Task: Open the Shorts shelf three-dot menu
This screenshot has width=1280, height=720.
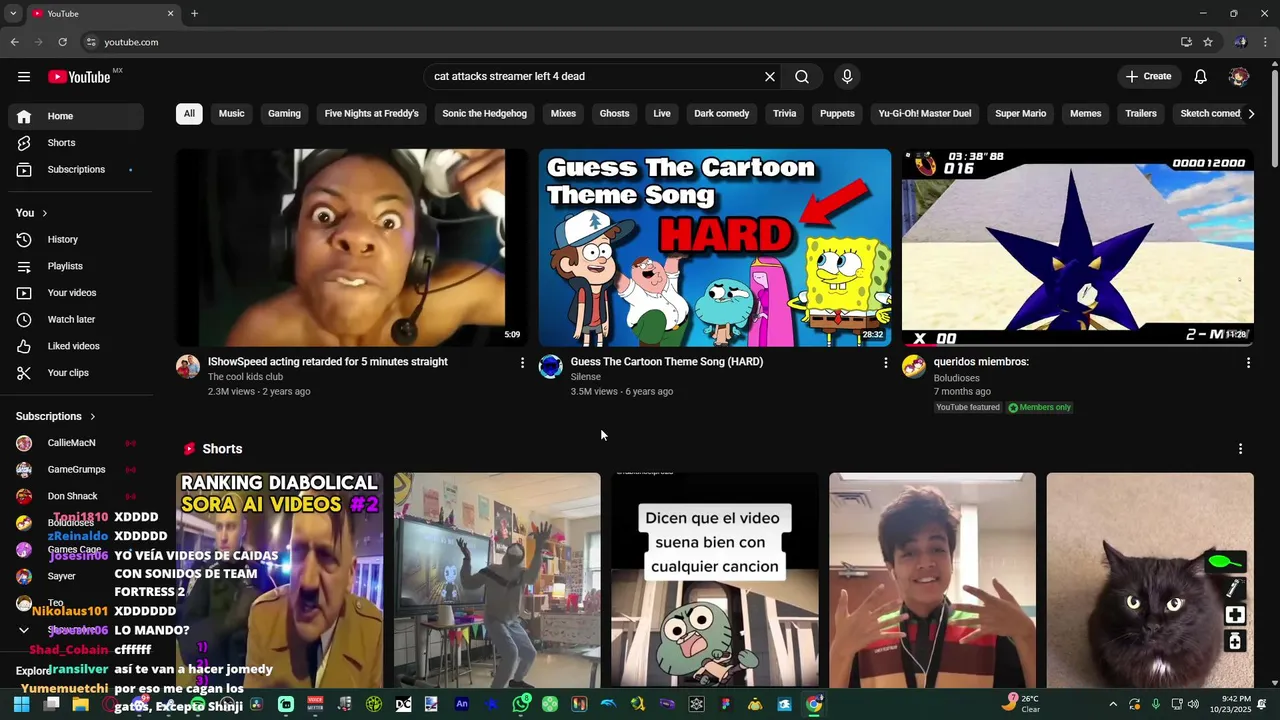Action: pyautogui.click(x=1240, y=449)
